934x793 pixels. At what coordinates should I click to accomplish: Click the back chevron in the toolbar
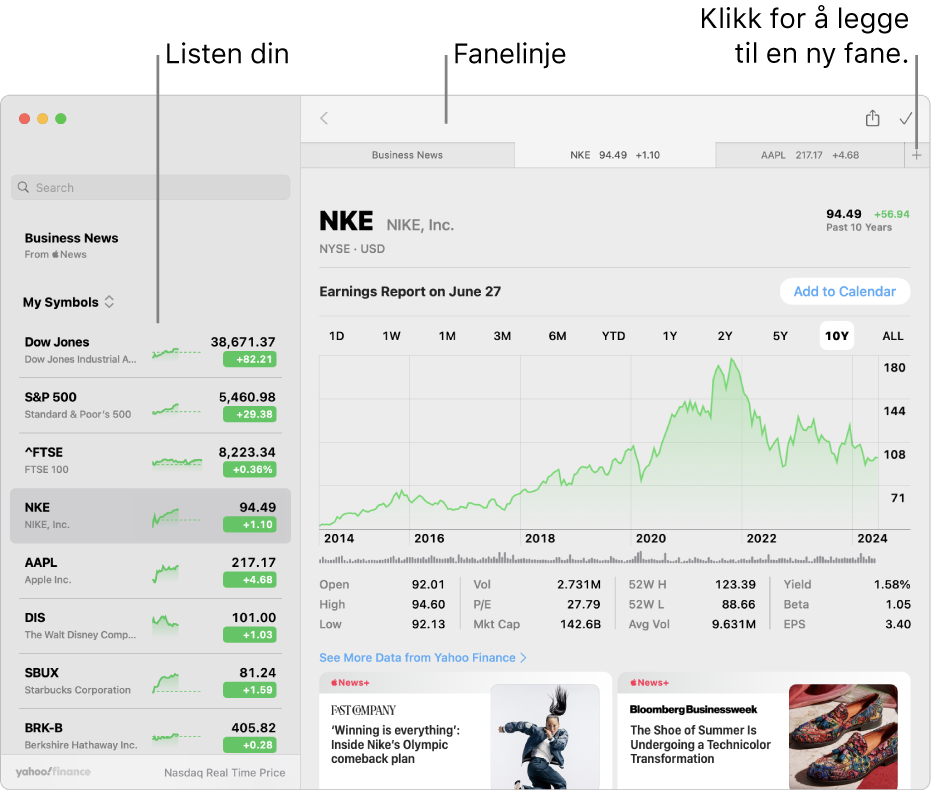[324, 119]
